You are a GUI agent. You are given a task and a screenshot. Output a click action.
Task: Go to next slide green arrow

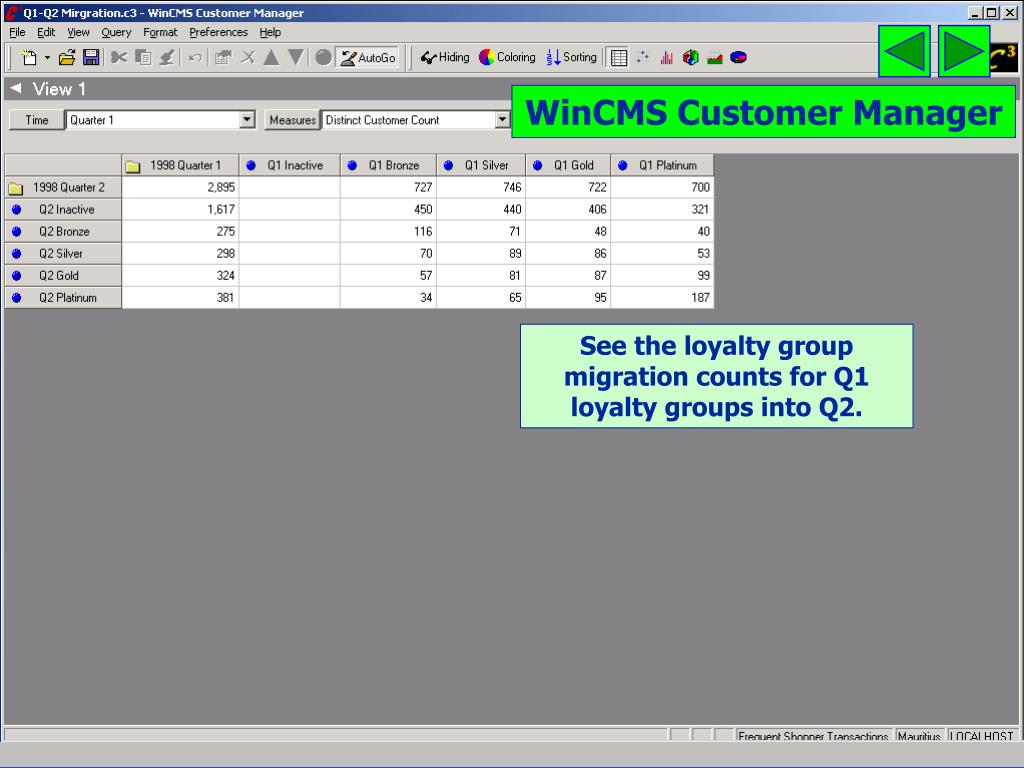[x=964, y=51]
